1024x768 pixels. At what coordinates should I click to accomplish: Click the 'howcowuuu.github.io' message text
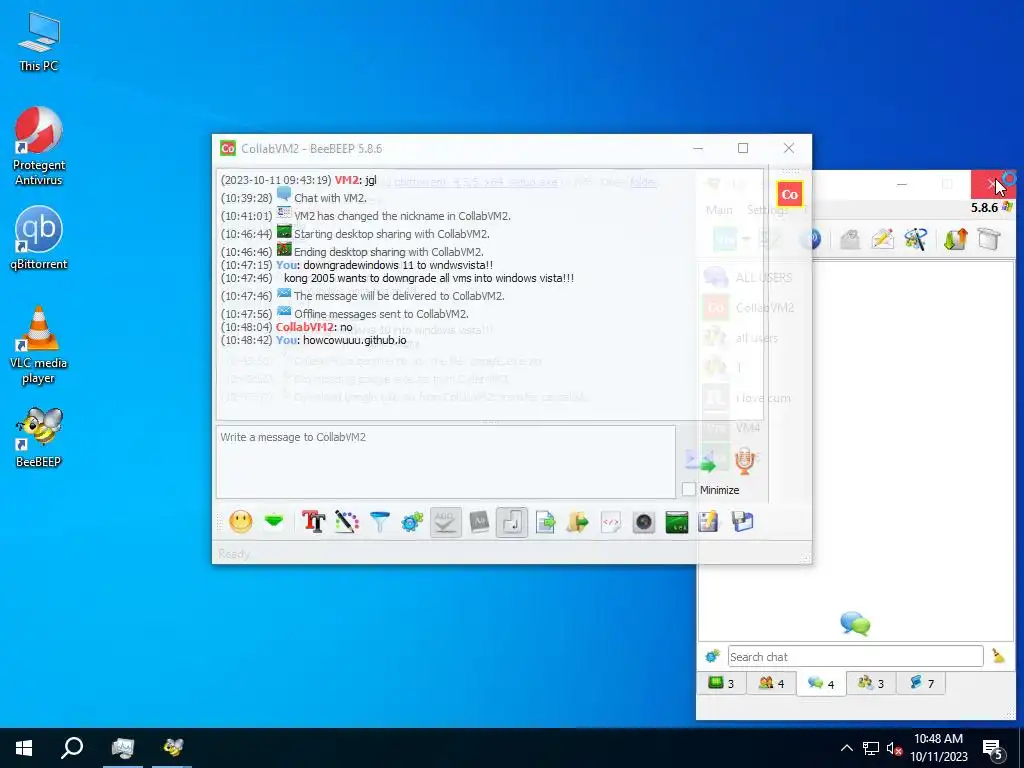[x=355, y=340]
